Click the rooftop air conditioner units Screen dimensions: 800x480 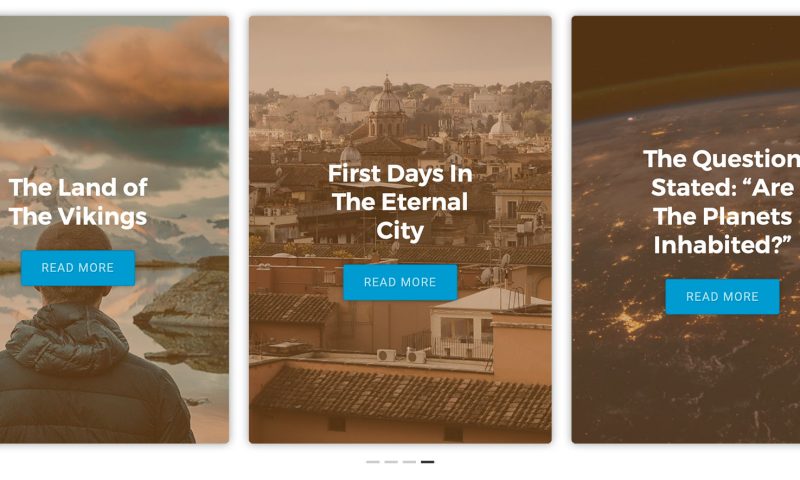point(402,355)
